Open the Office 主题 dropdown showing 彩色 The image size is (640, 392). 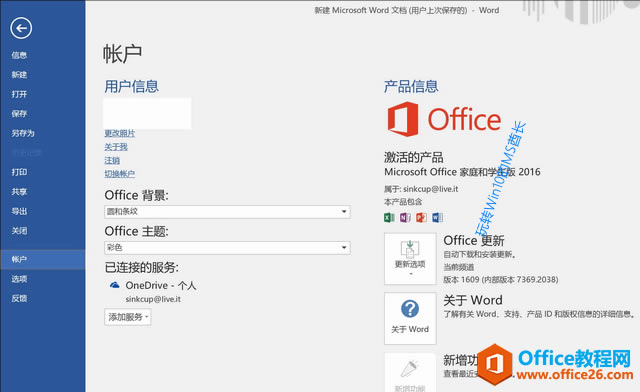227,247
